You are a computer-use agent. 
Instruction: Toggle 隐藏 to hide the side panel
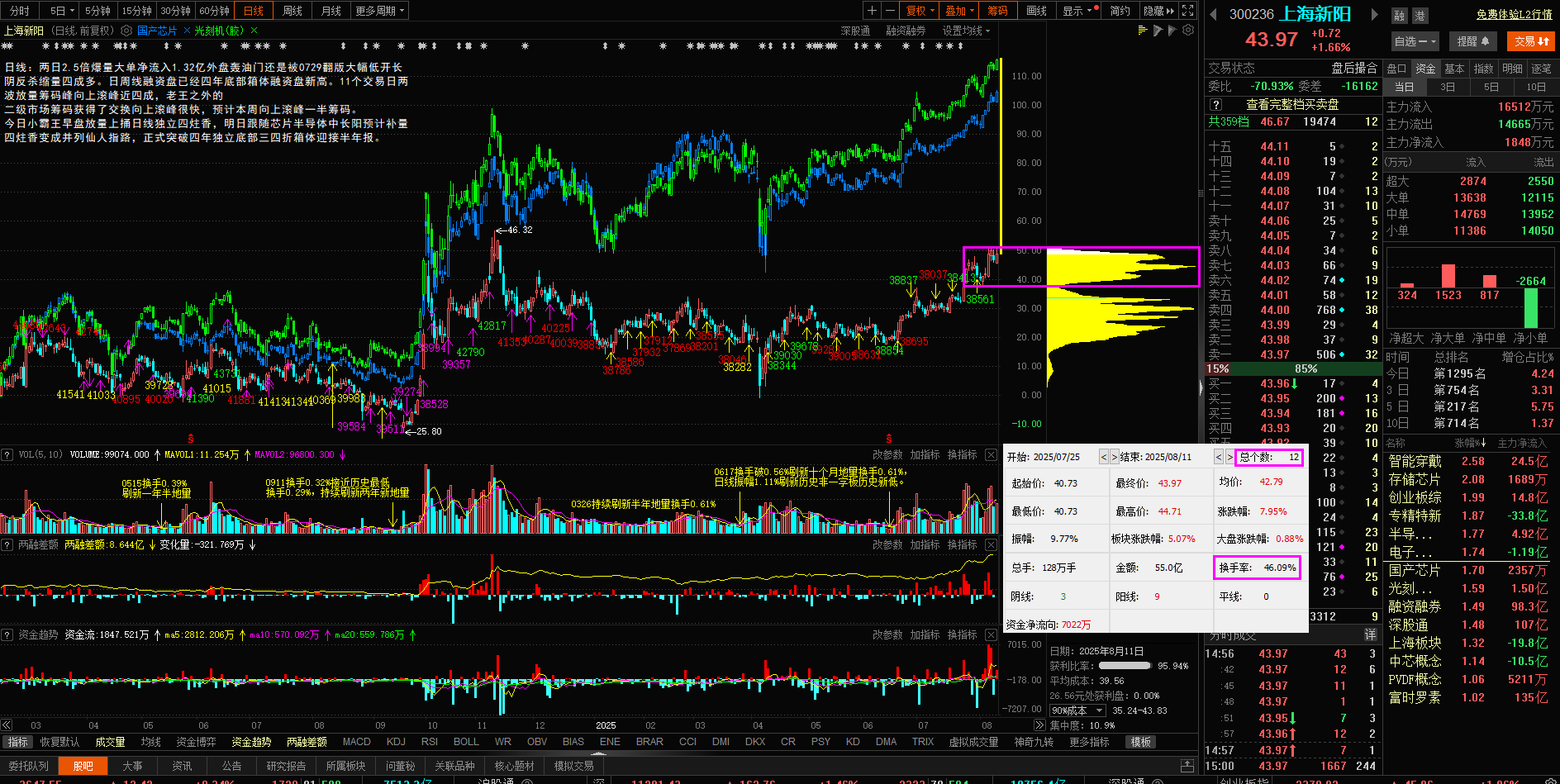1158,11
